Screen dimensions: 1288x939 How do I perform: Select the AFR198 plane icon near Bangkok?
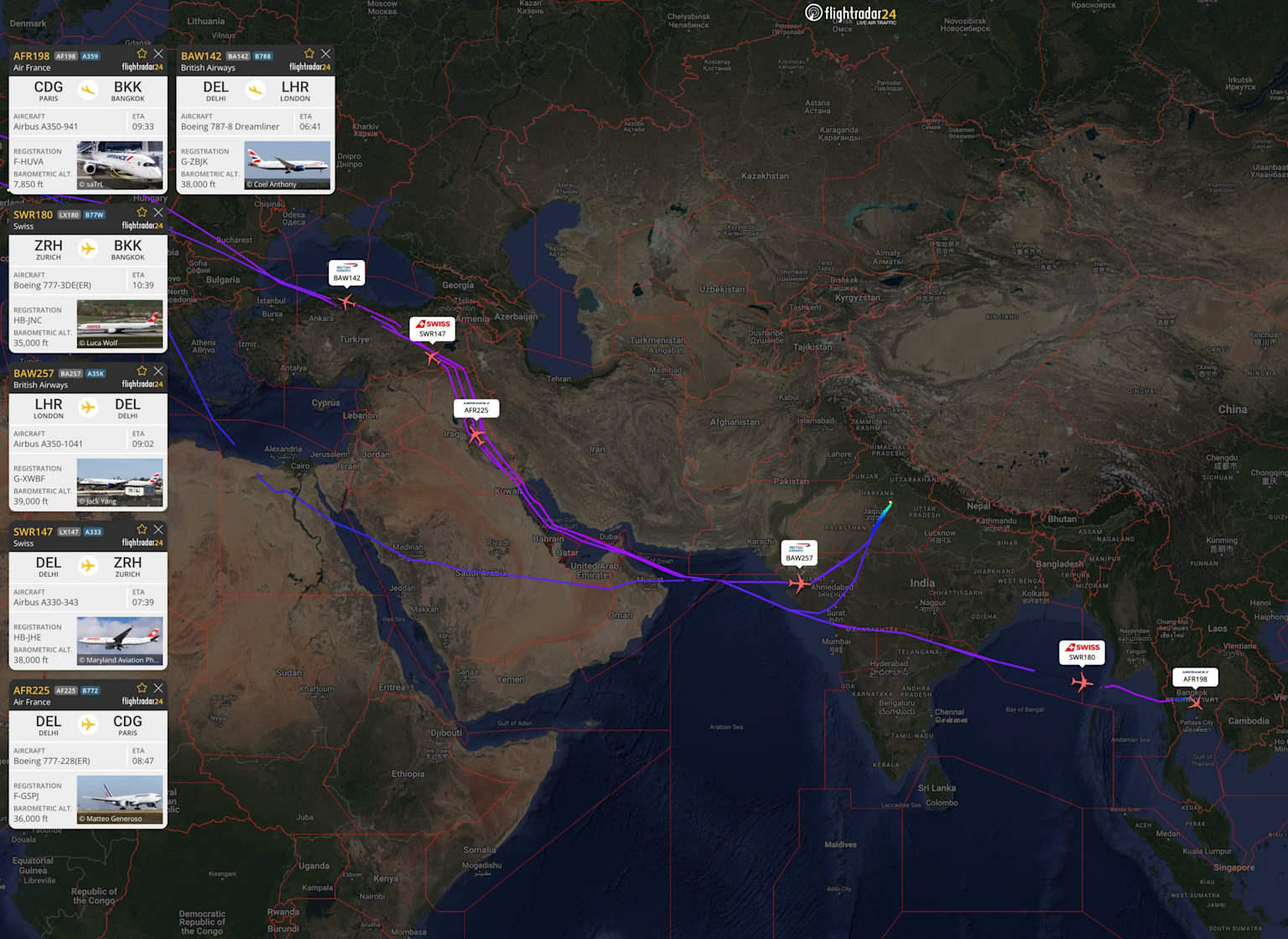click(x=1195, y=703)
